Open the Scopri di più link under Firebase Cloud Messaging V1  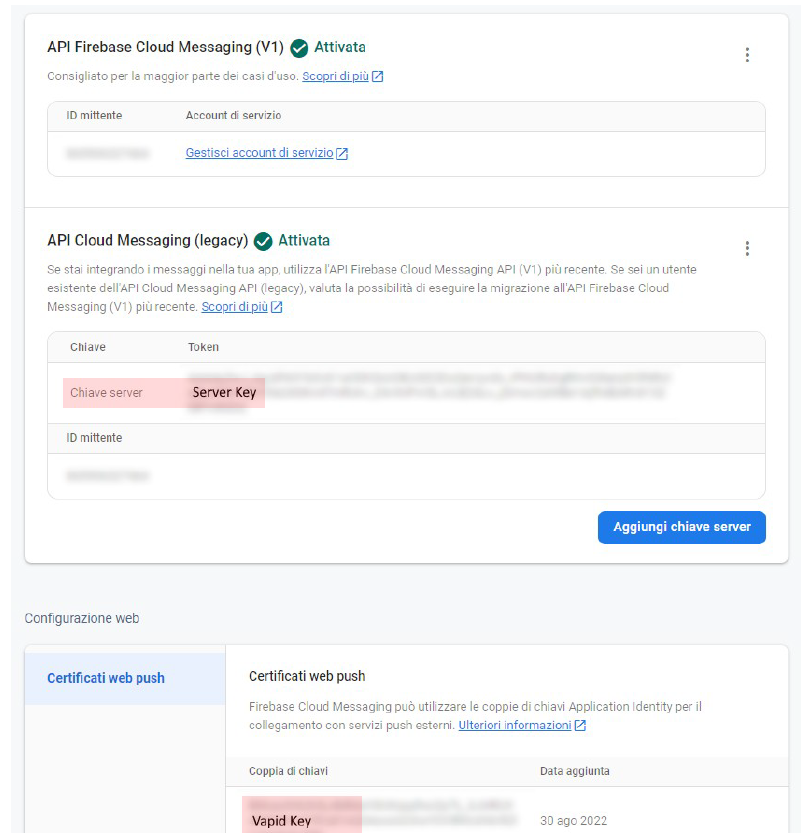click(x=335, y=76)
